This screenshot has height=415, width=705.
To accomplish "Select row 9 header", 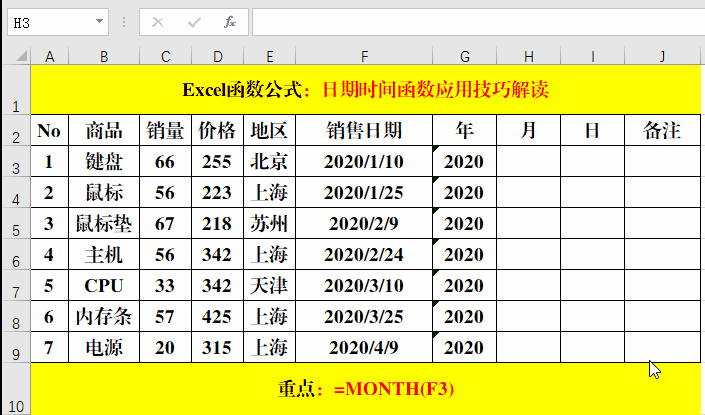I will 16,347.
